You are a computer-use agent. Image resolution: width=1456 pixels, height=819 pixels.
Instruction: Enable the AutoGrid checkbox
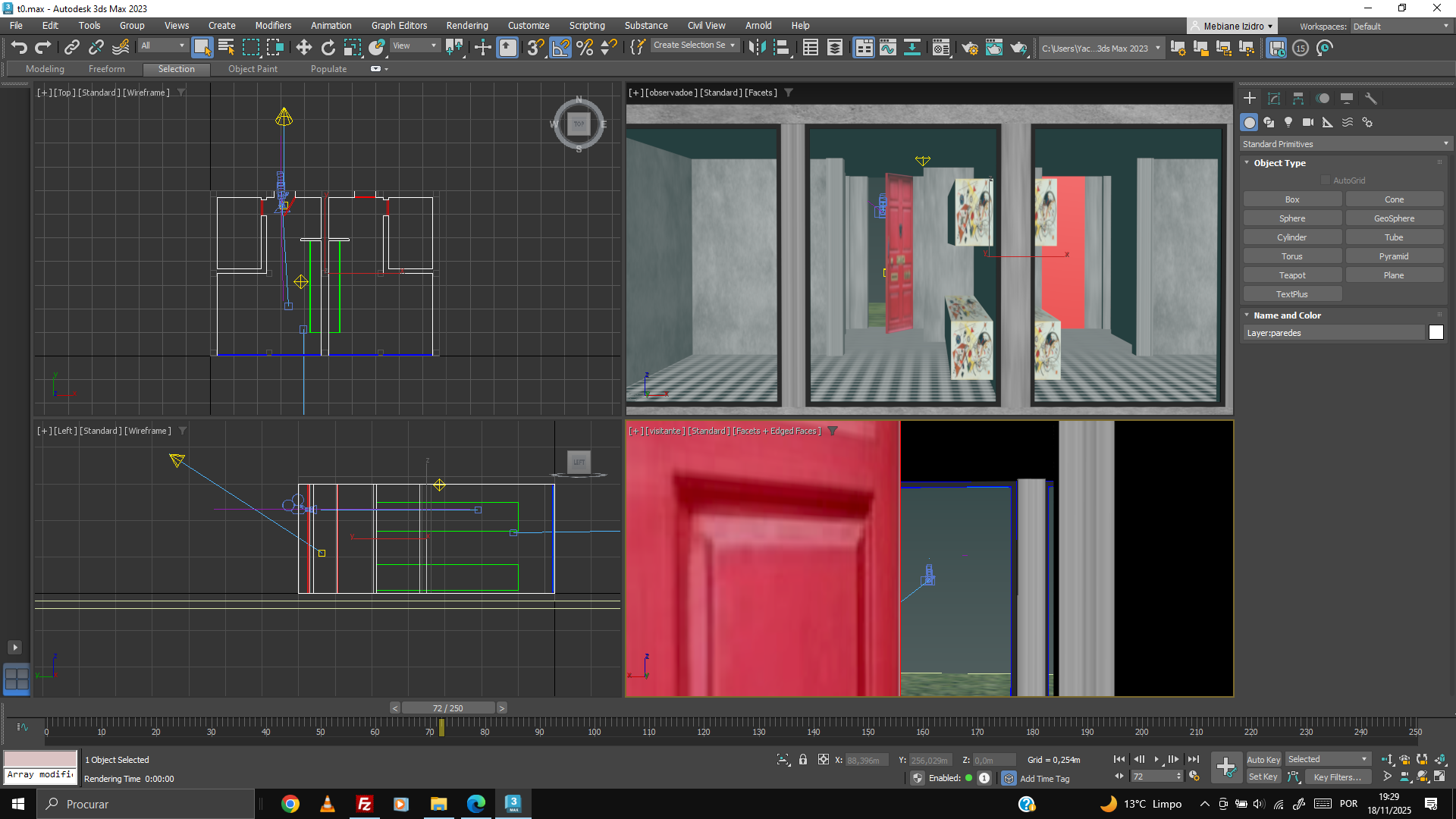pyautogui.click(x=1326, y=180)
